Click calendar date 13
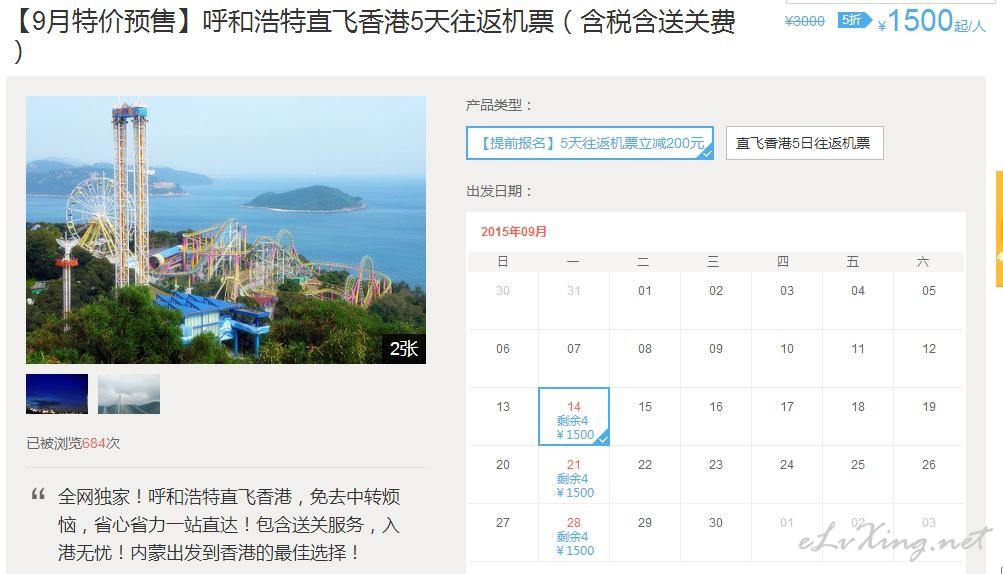 (503, 407)
